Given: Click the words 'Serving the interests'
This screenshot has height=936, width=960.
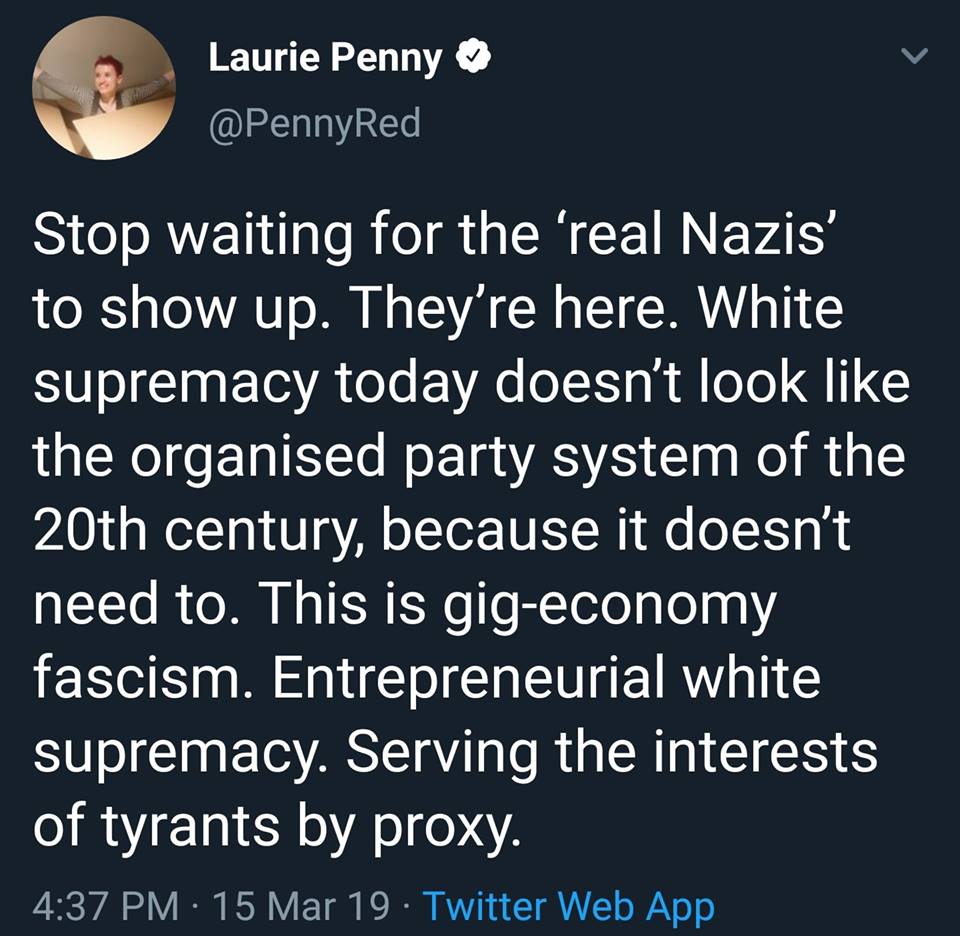Looking at the screenshot, I should click(612, 753).
